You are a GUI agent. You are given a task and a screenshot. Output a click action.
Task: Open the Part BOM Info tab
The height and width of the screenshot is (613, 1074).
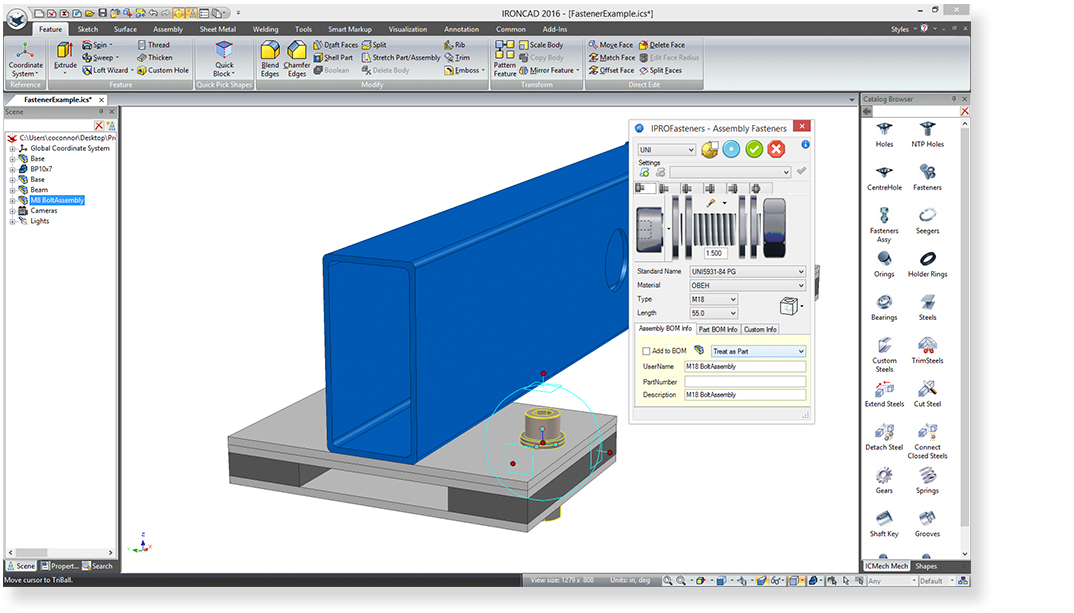(717, 329)
